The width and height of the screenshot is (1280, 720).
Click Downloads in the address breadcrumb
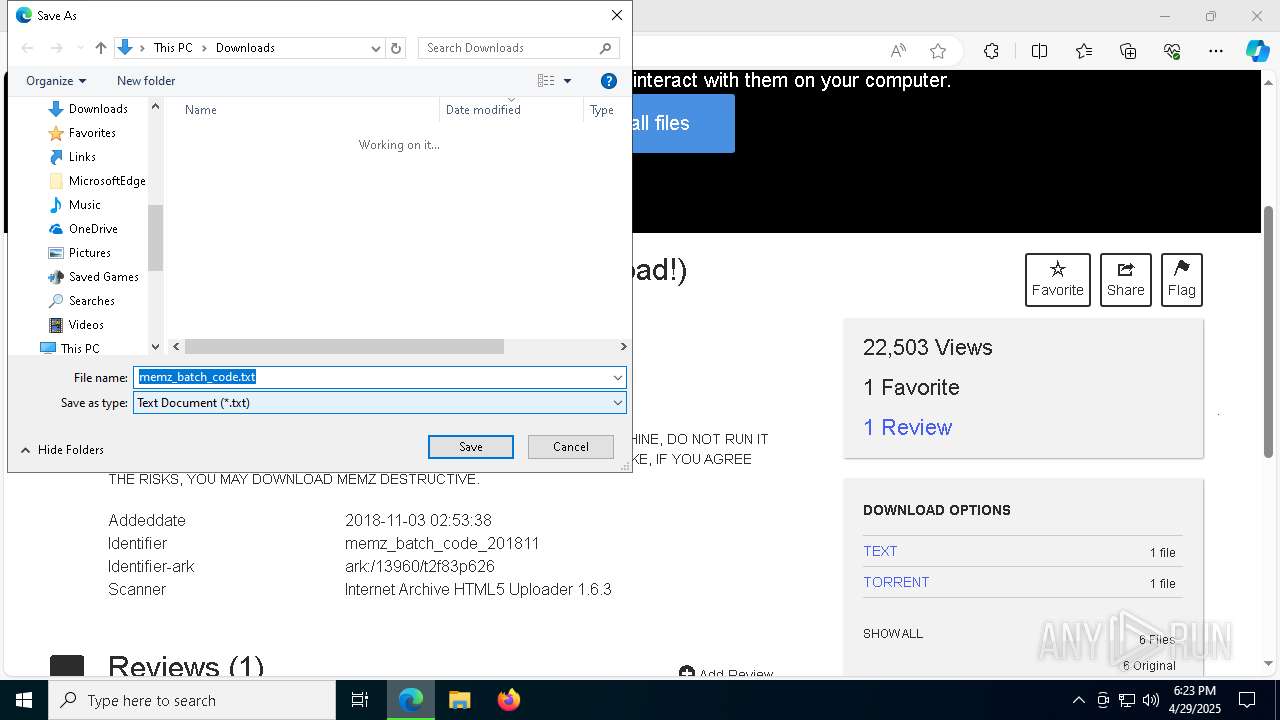(x=245, y=48)
